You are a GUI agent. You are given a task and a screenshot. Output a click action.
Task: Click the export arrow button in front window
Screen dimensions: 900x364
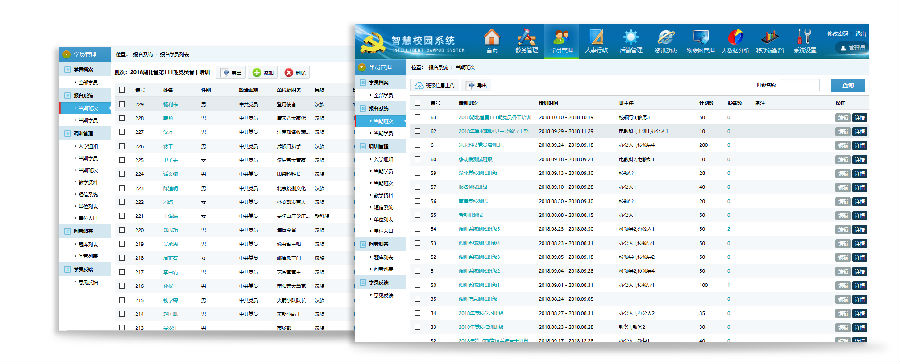tap(477, 86)
